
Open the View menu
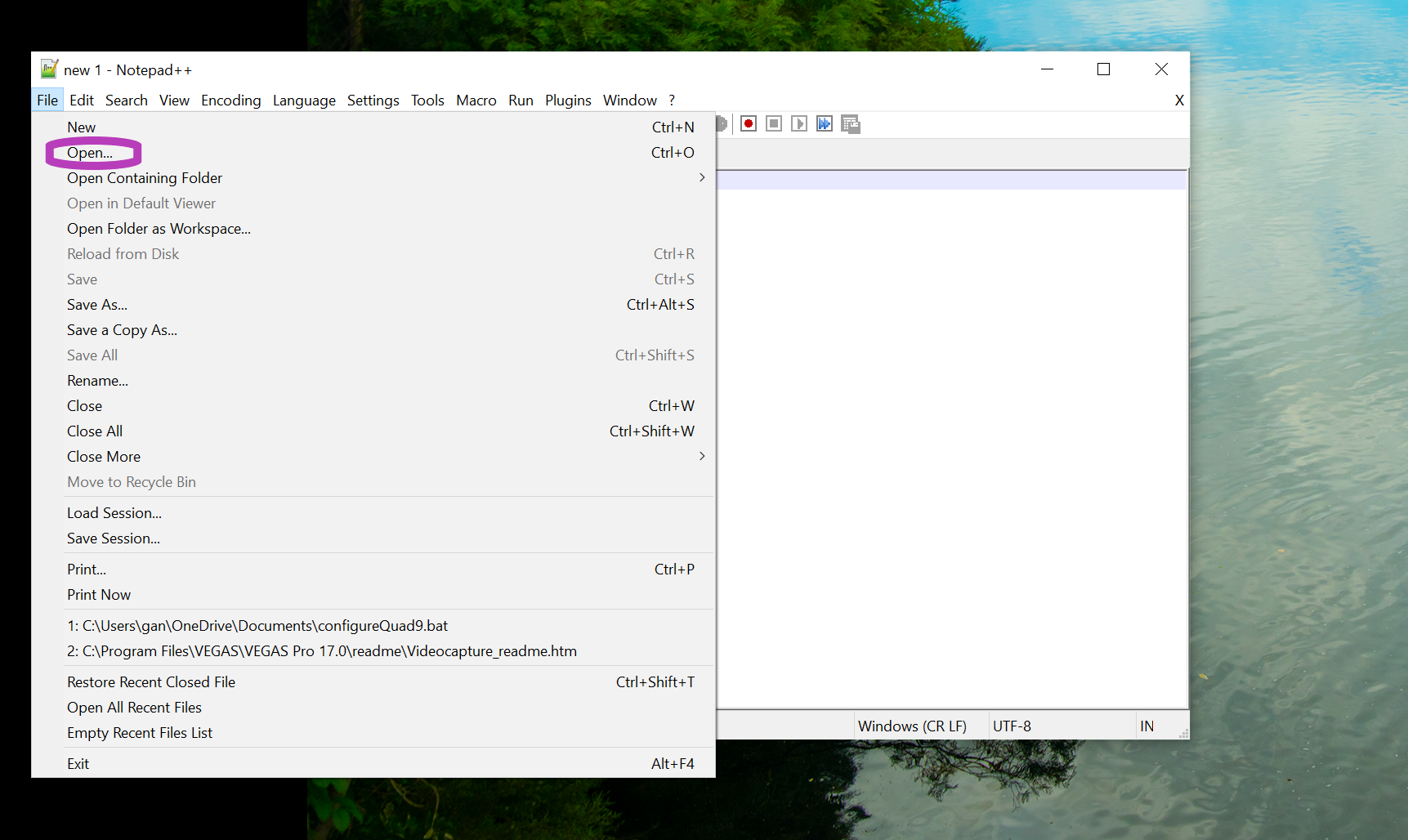(x=174, y=100)
